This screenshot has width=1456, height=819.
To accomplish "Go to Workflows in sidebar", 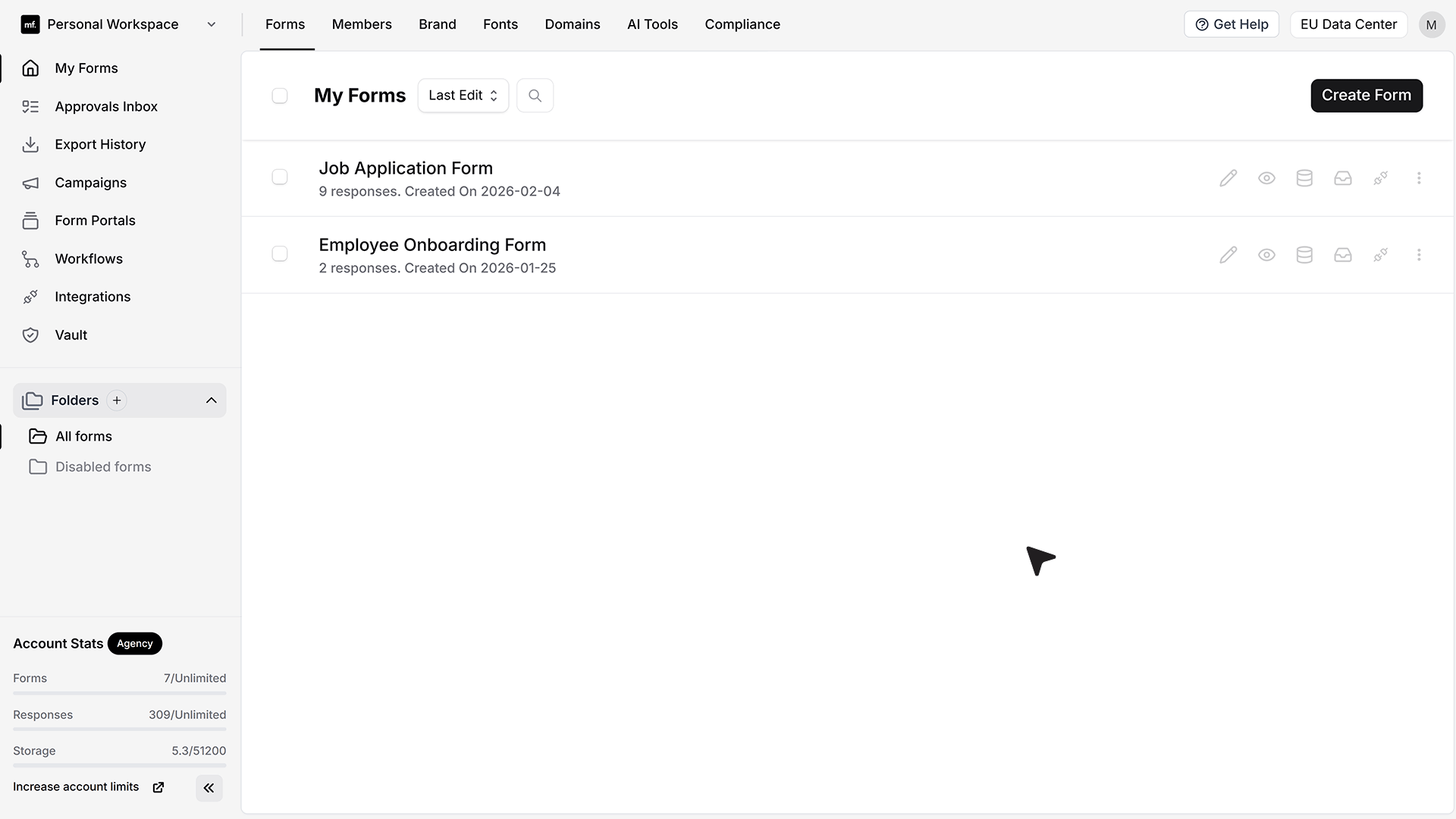I will coord(89,259).
